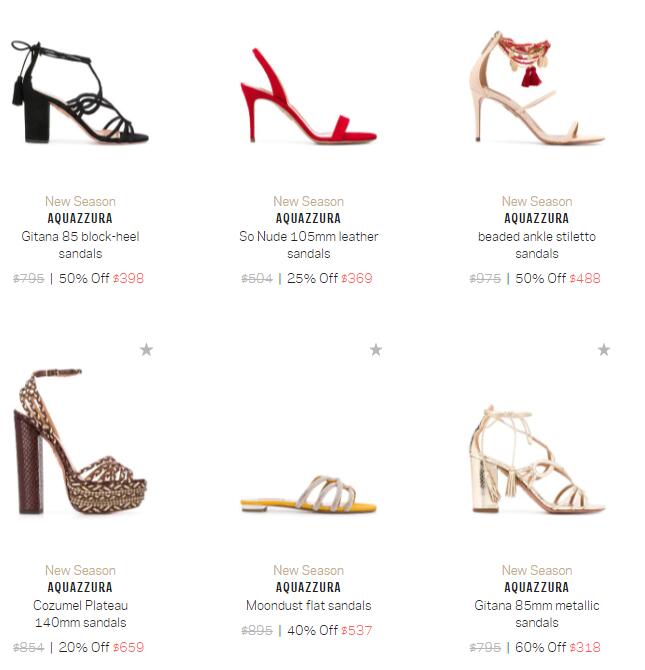Click Gitana 85mm metallic sandals title
645x670 pixels.
pyautogui.click(x=537, y=614)
